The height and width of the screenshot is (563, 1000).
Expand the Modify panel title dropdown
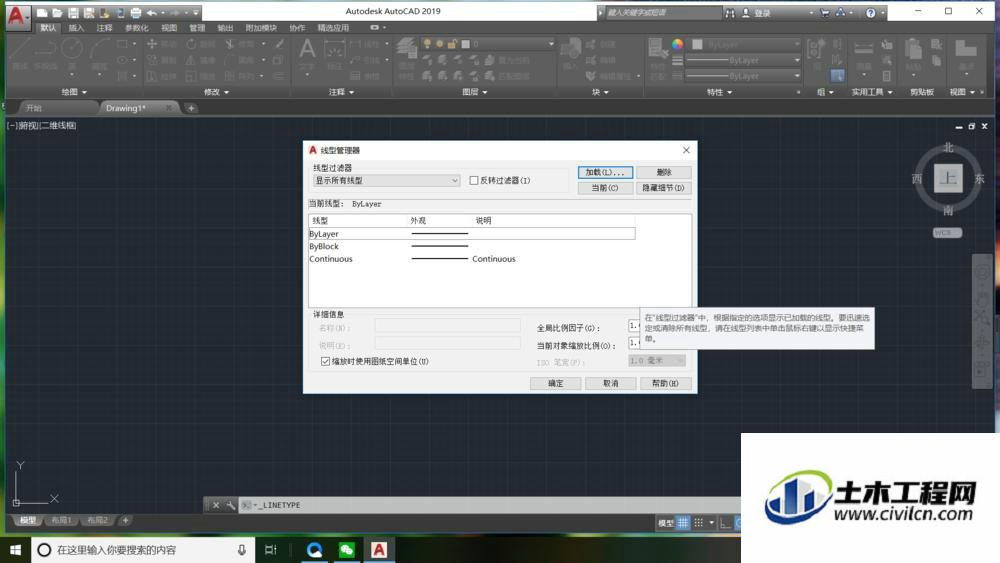coord(216,92)
